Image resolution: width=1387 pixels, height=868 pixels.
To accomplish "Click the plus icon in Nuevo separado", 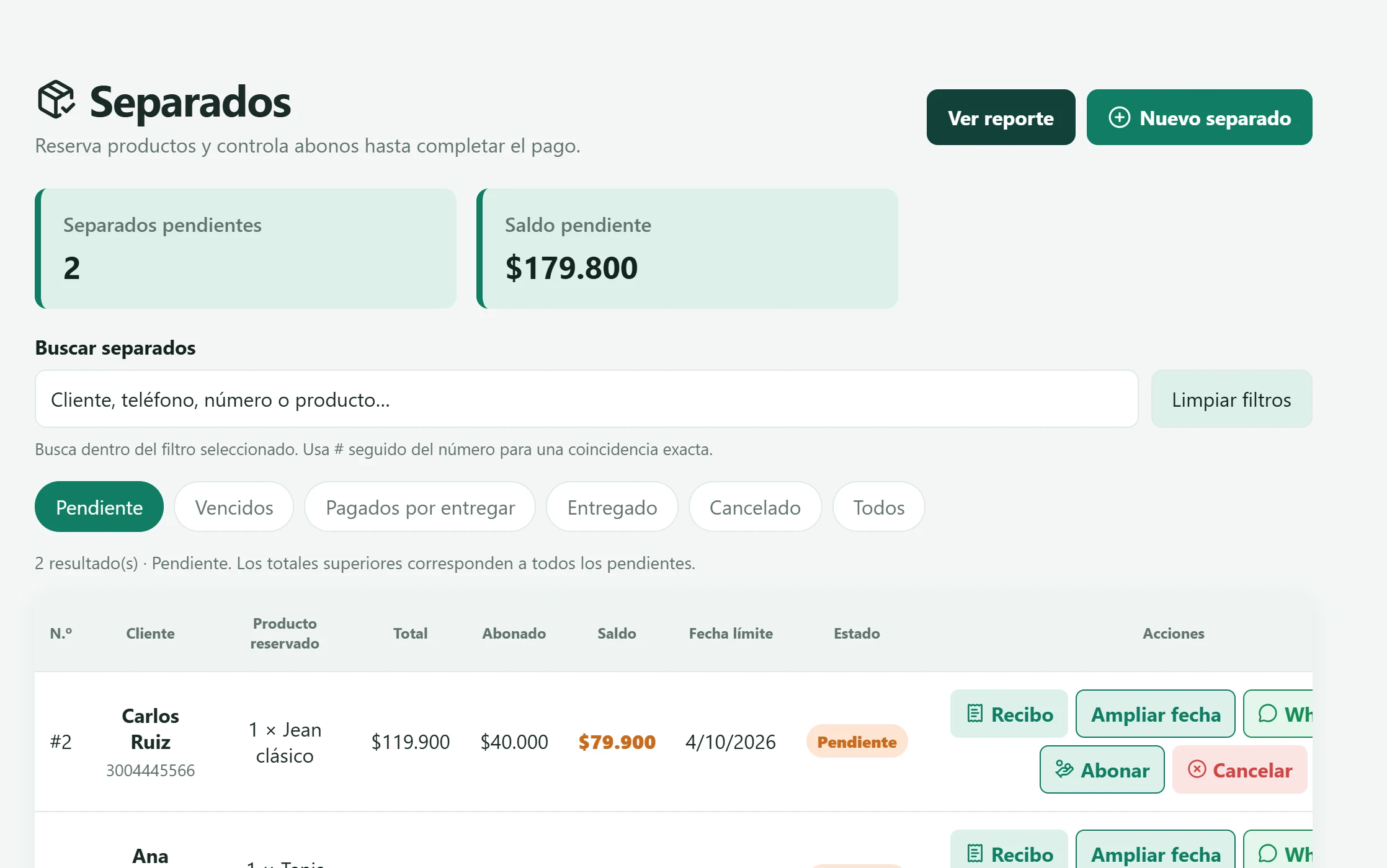I will point(1119,118).
